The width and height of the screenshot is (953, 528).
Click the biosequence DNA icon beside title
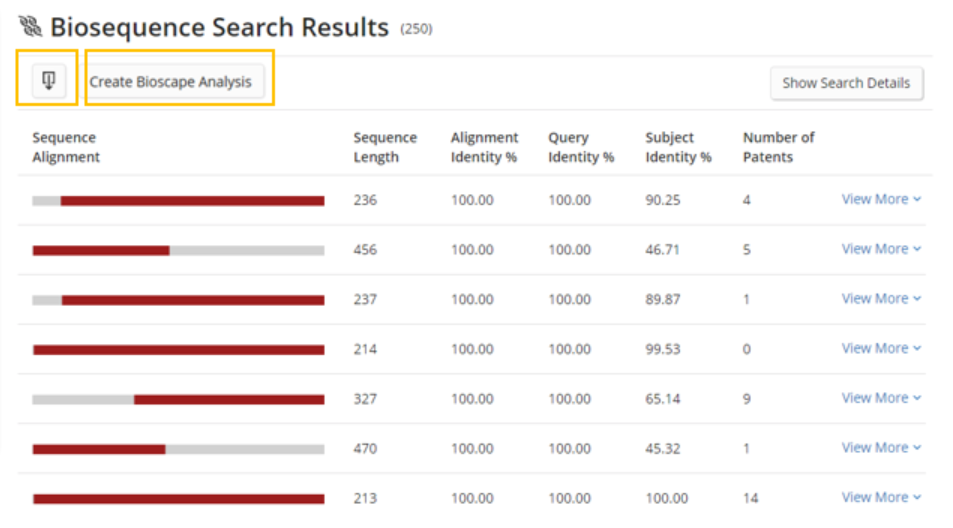[30, 27]
